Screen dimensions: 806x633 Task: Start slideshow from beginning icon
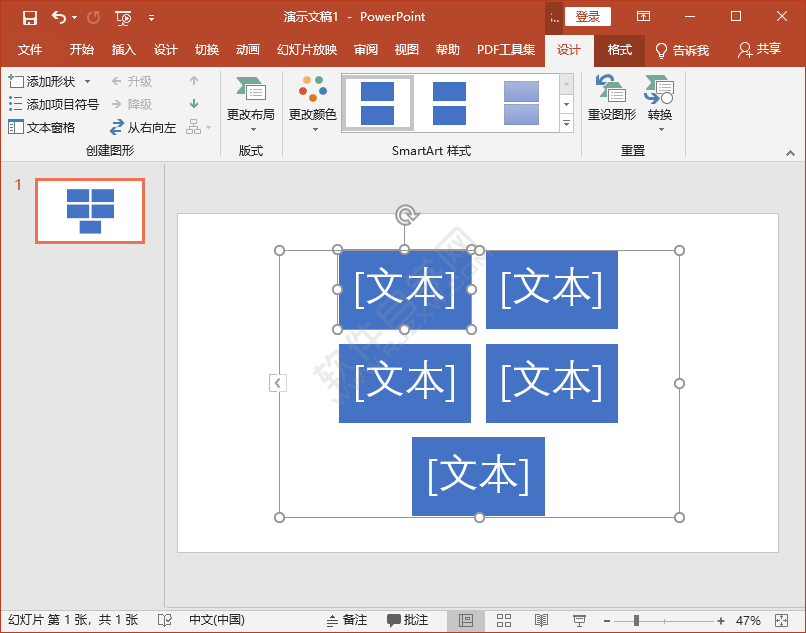click(123, 18)
